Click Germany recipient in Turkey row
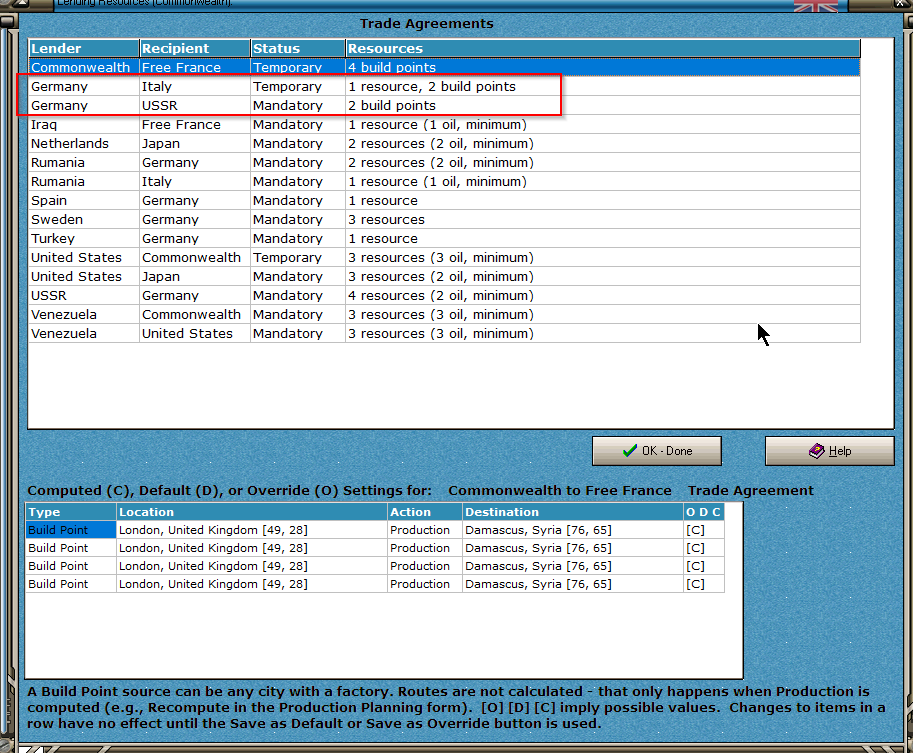This screenshot has height=753, width=913. pos(195,239)
